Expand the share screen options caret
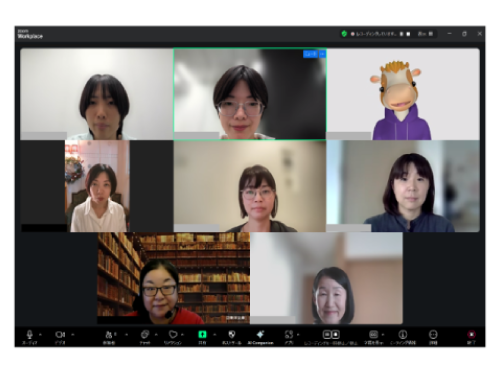500x367 pixels. point(215,334)
